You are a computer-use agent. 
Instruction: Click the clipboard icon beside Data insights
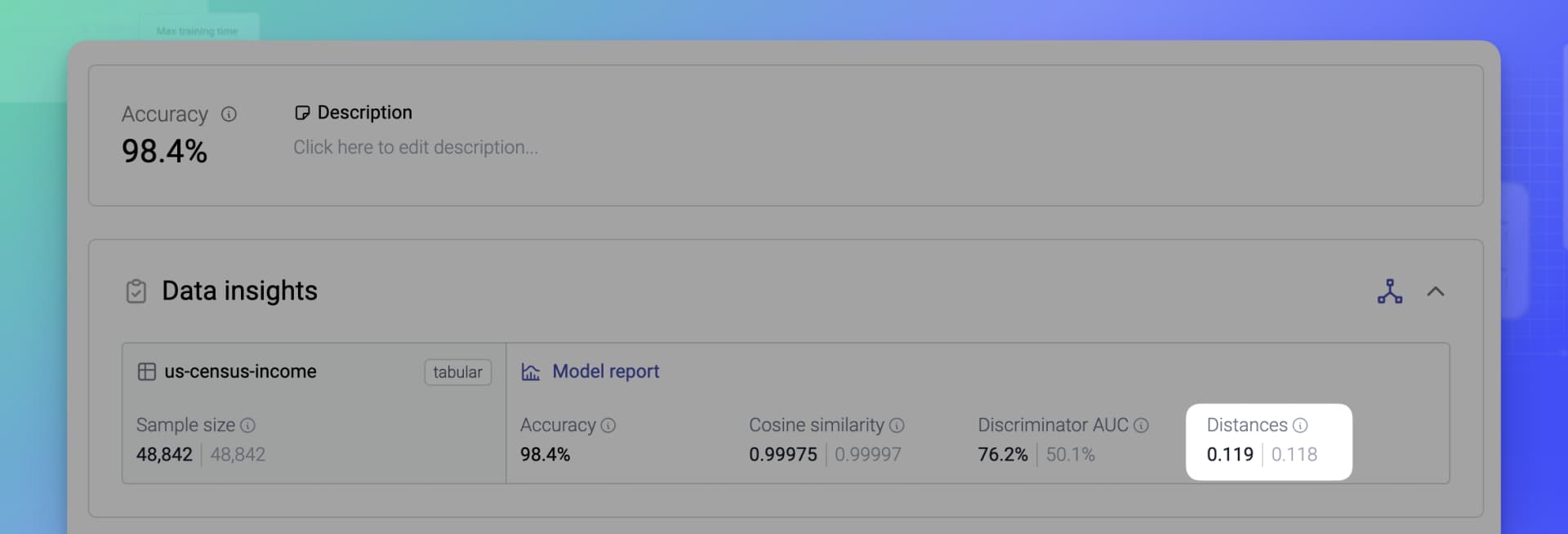click(x=136, y=291)
